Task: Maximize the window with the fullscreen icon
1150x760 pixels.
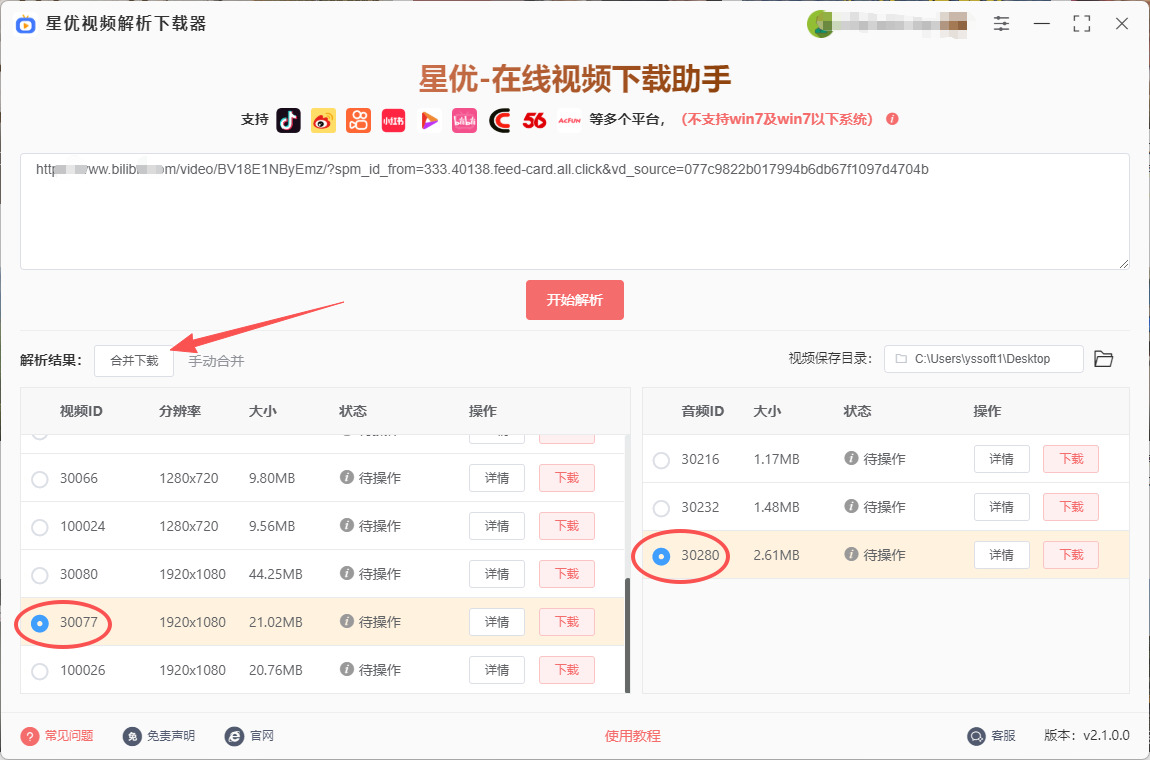Action: [1081, 24]
